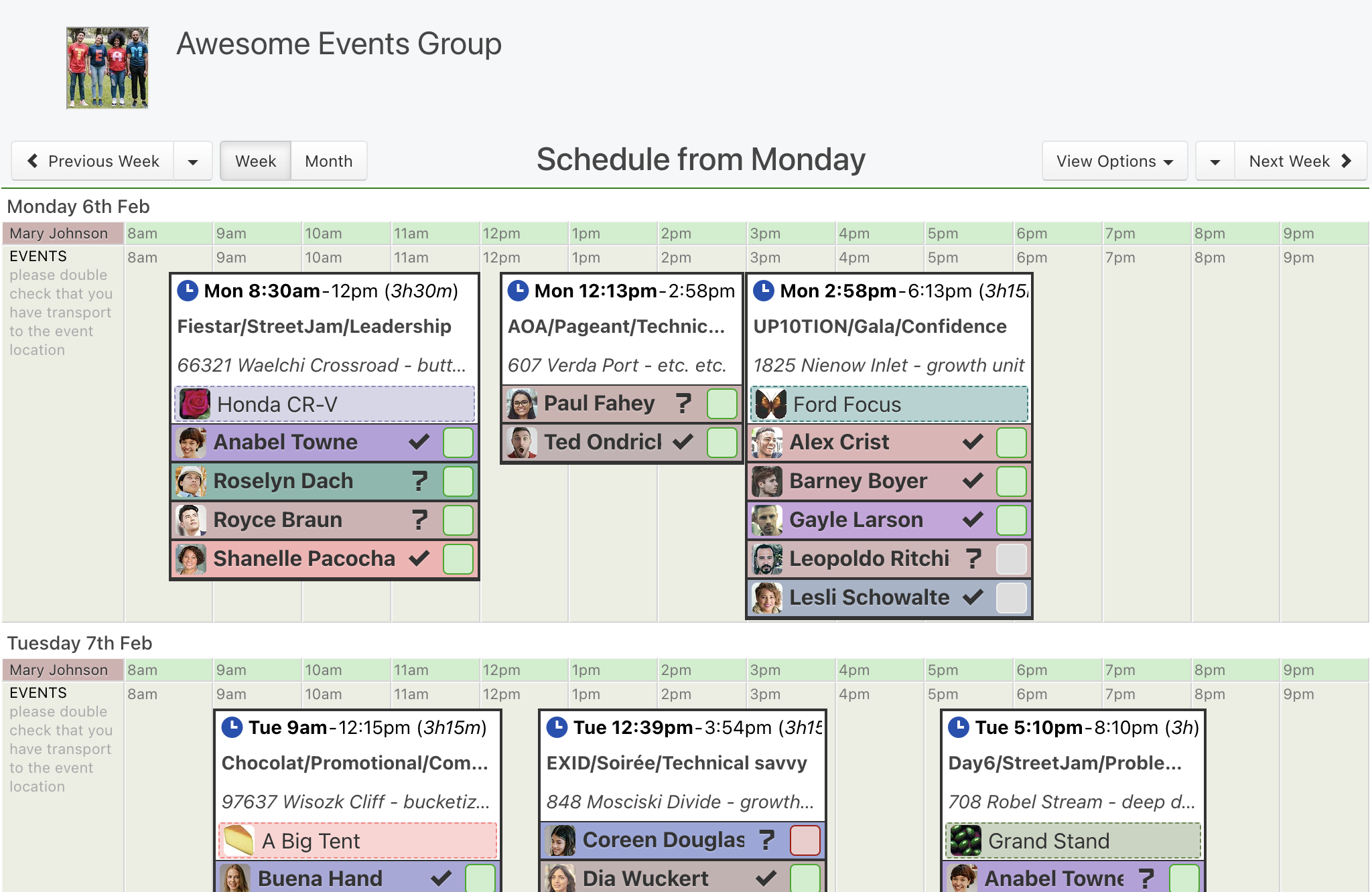Viewport: 1372px width, 892px height.
Task: Toggle the checkbox beside Paul Fahey
Action: (722, 403)
